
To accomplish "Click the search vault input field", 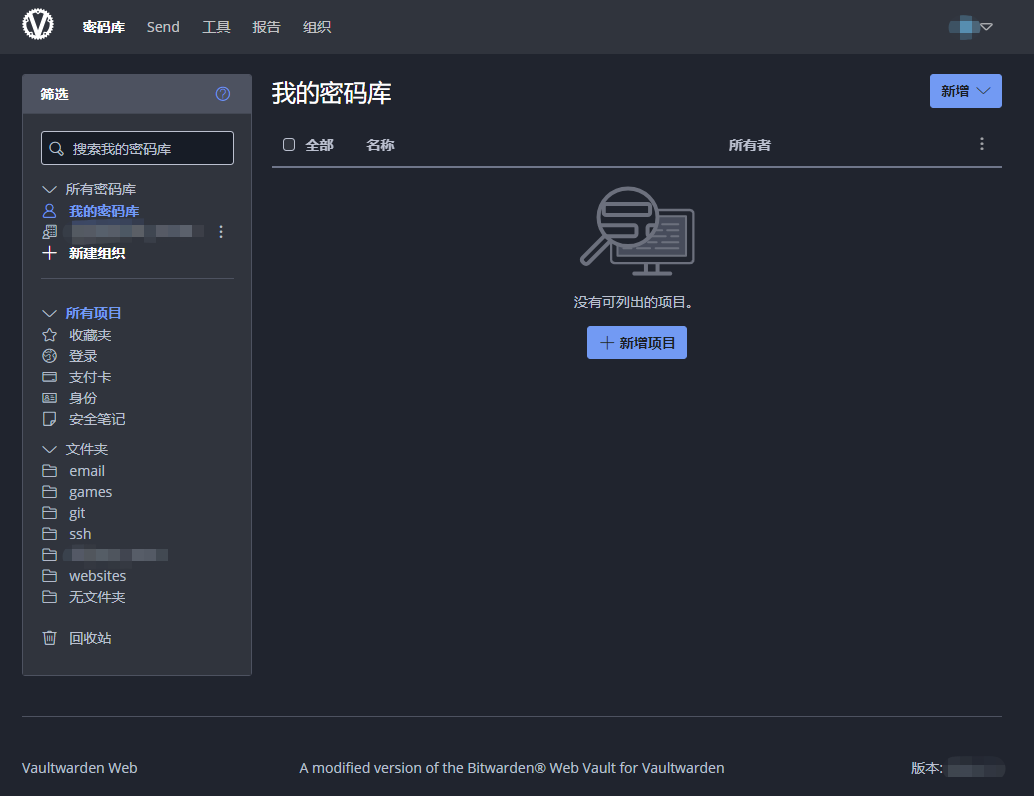I will 147,148.
